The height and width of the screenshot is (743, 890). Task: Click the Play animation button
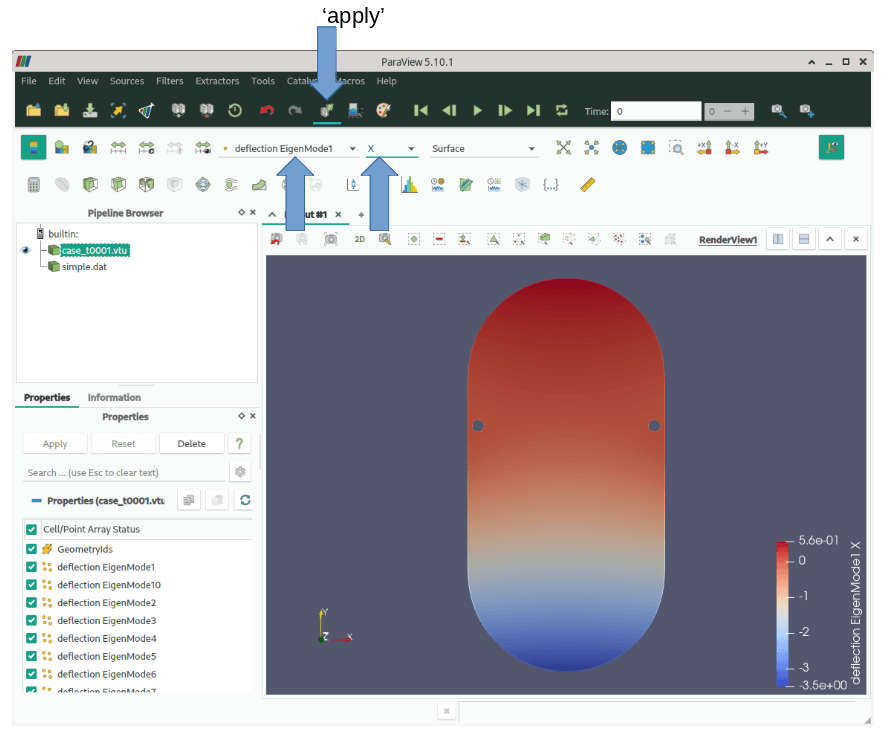pos(477,110)
